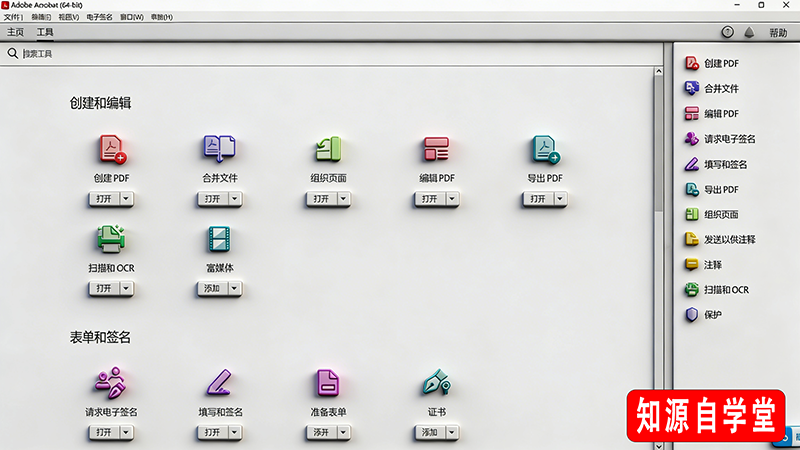Click the 创建 PDF tool icon in main area
Image resolution: width=800 pixels, height=450 pixels.
click(112, 149)
